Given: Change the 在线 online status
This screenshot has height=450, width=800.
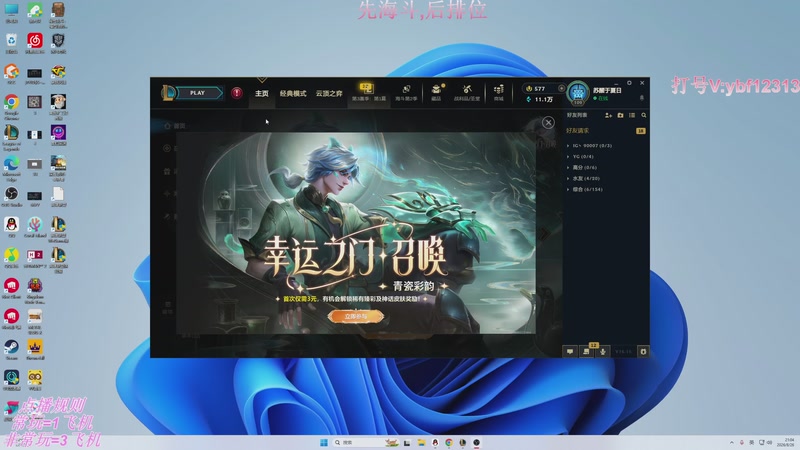Looking at the screenshot, I should (601, 98).
